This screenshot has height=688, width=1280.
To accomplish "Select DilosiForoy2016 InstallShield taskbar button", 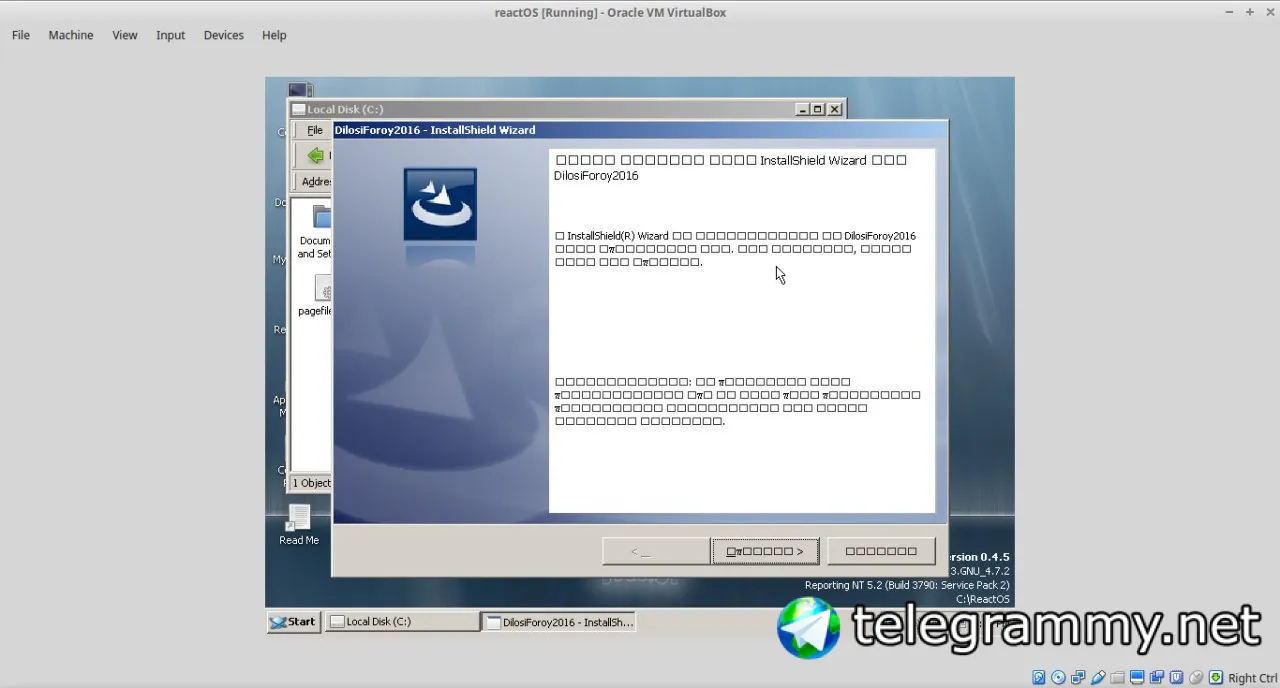I will [558, 622].
